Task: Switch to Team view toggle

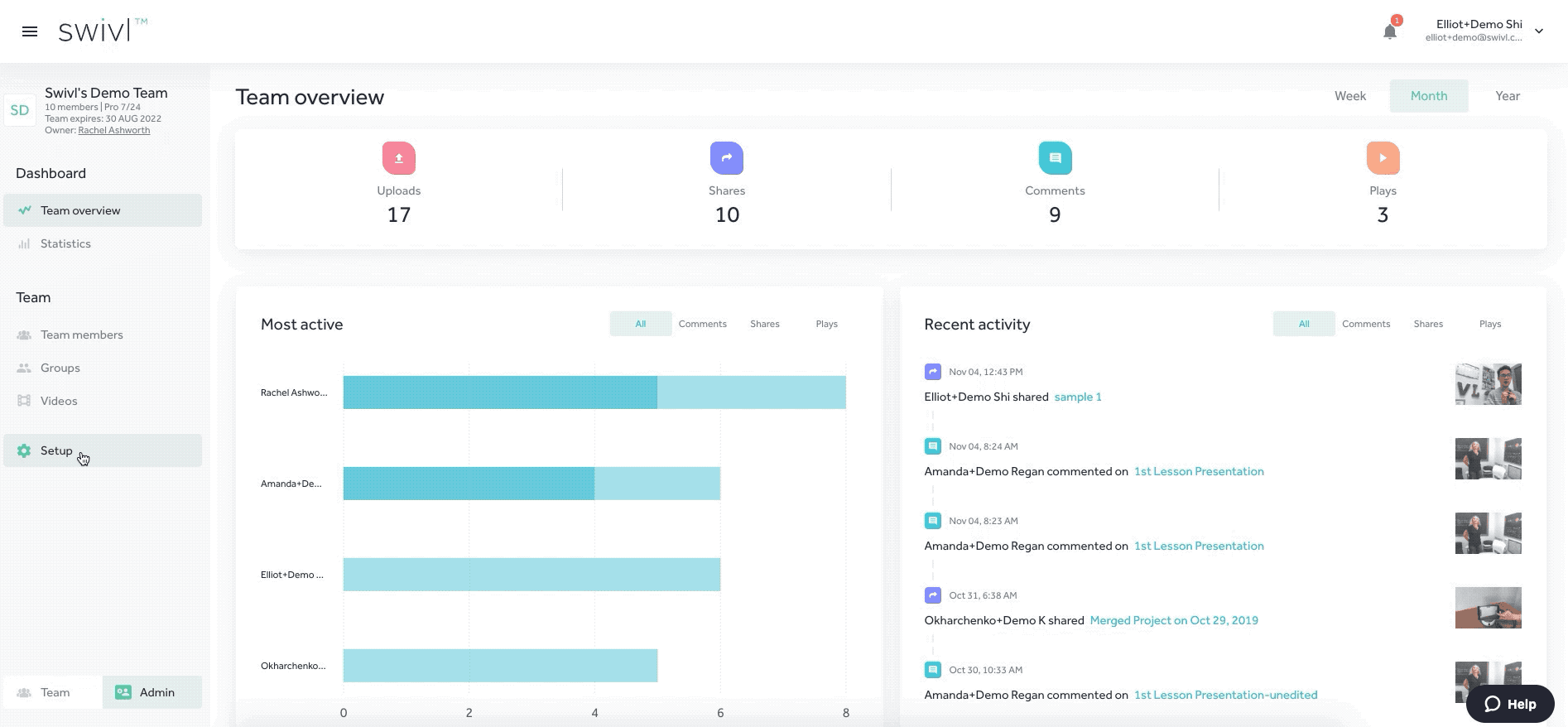Action: [54, 692]
